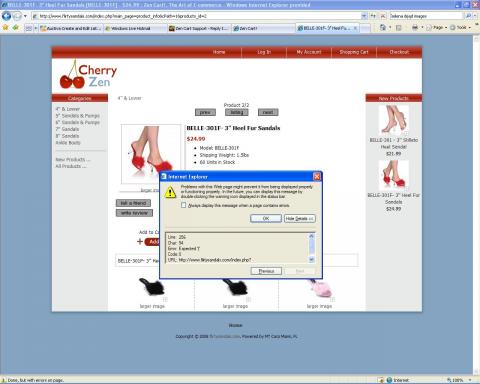Click the Shopping Cart navigation link
Screen dimensions: 480x384
(354, 52)
